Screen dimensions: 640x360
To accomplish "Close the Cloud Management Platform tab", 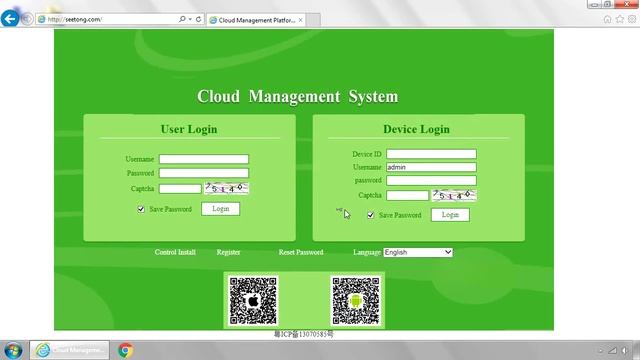I will tap(300, 20).
